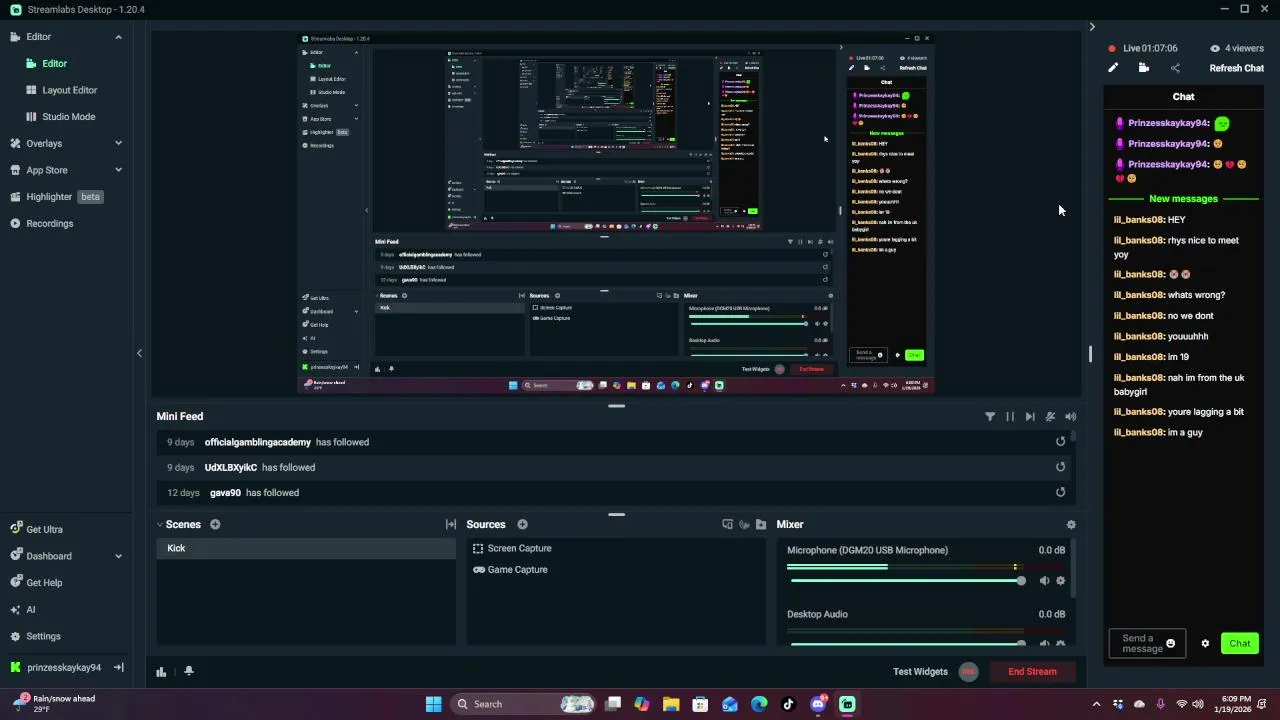1280x720 pixels.
Task: Click Refresh Chat
Action: click(1237, 68)
